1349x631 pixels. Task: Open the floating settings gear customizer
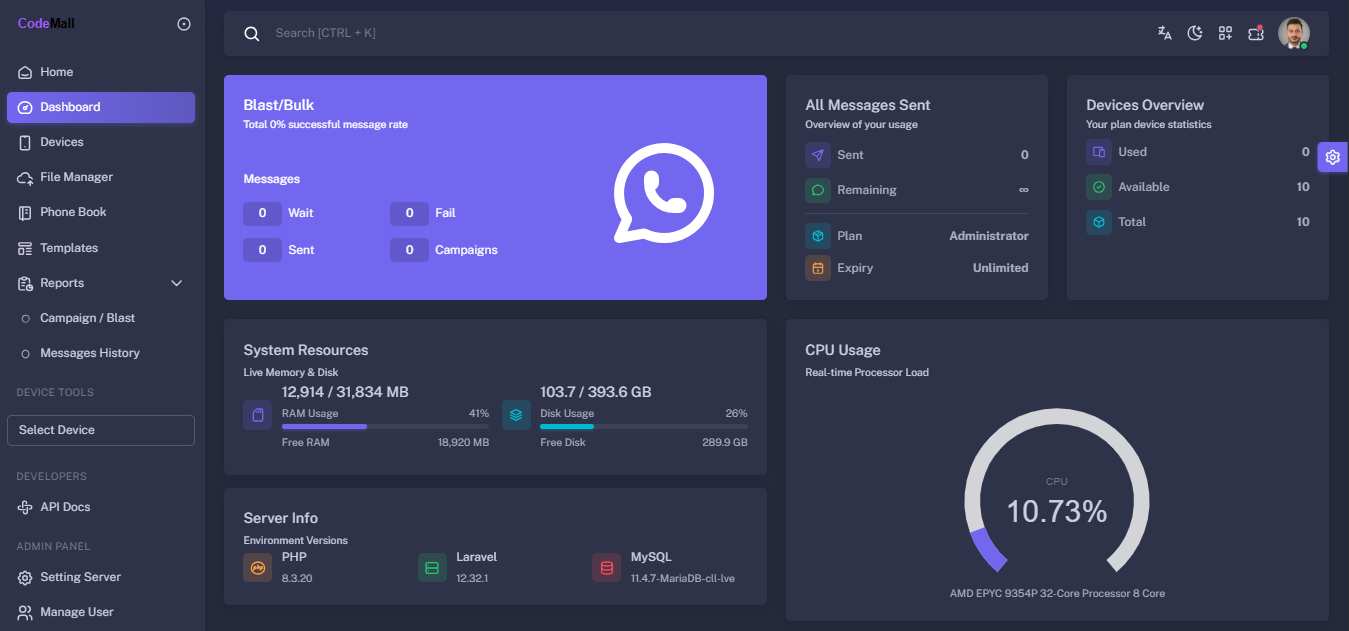click(x=1332, y=157)
